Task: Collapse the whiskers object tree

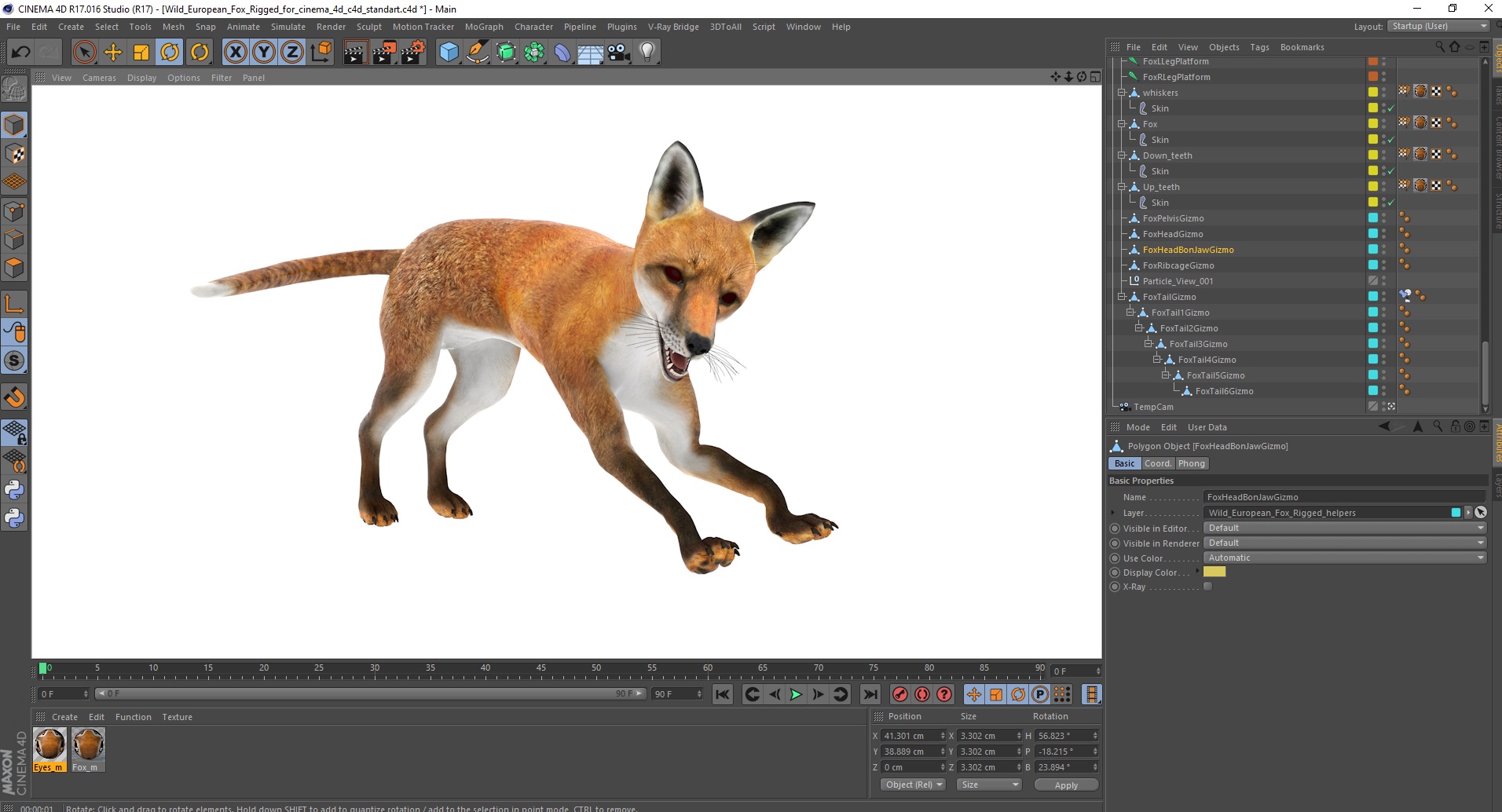Action: (1122, 93)
